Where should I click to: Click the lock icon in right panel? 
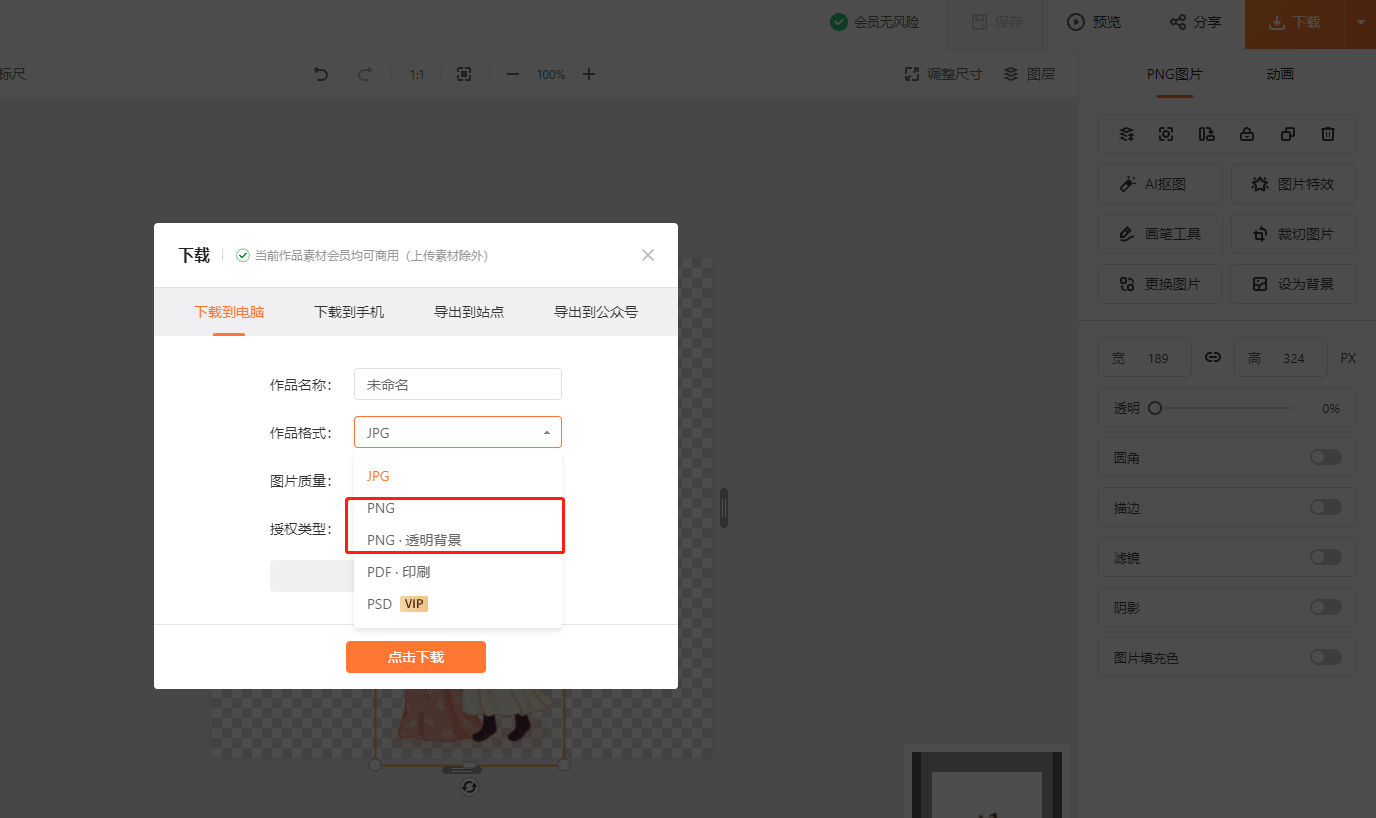[1246, 134]
